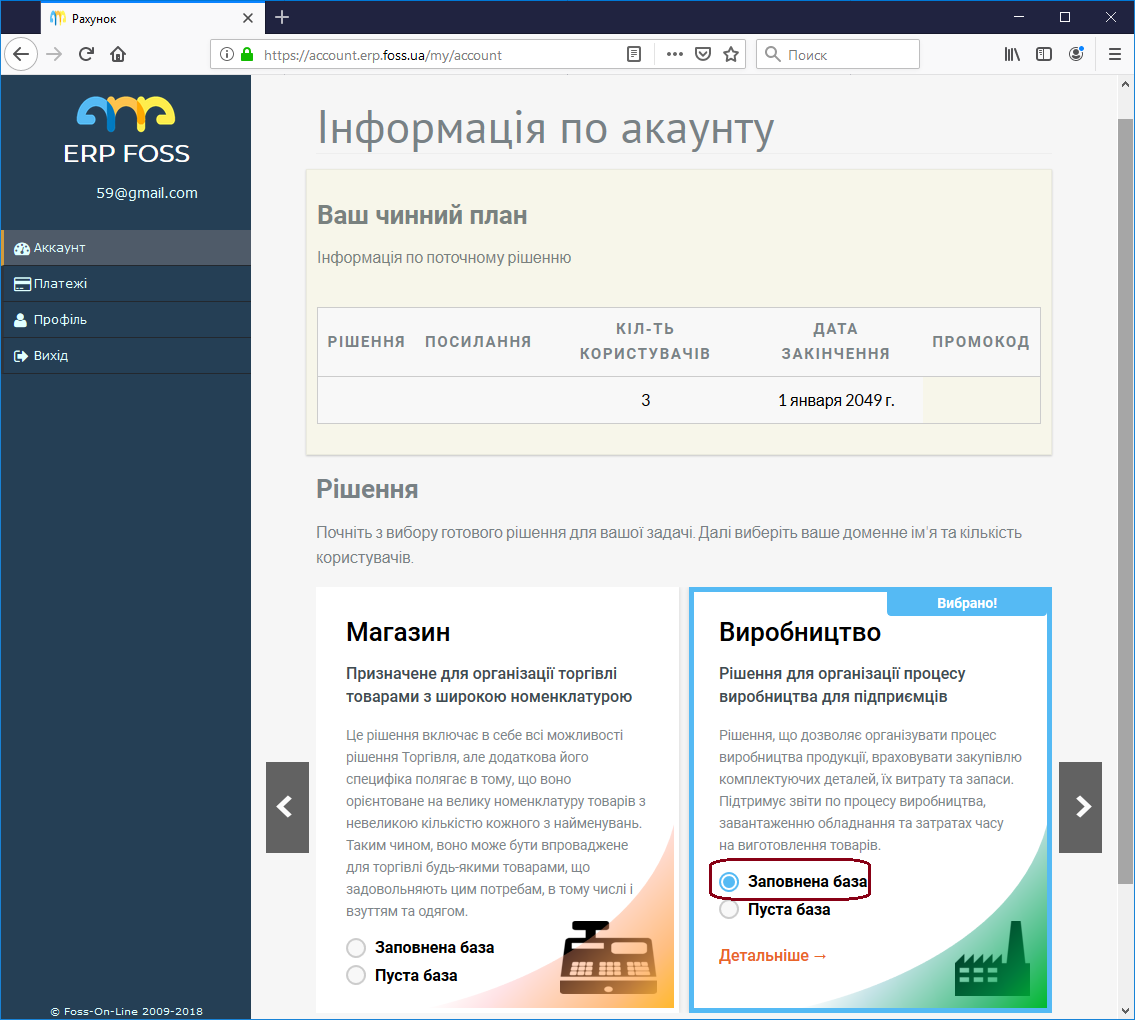Viewport: 1135px width, 1020px height.
Task: Click the Посилання column header
Action: click(x=478, y=342)
